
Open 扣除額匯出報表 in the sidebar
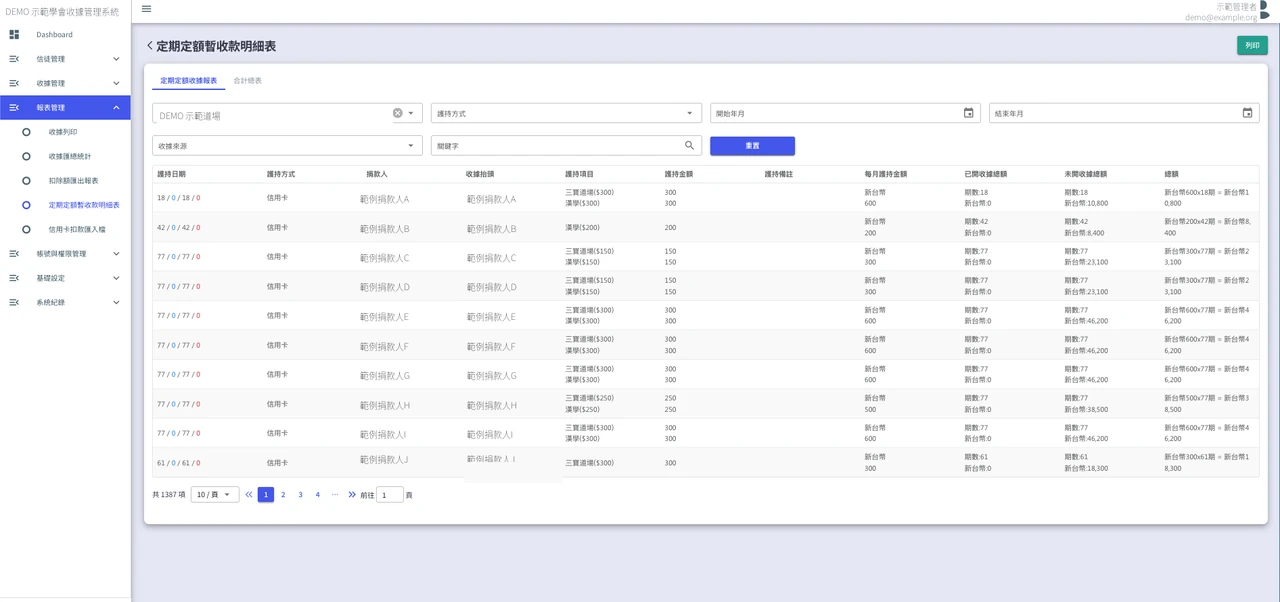[73, 181]
